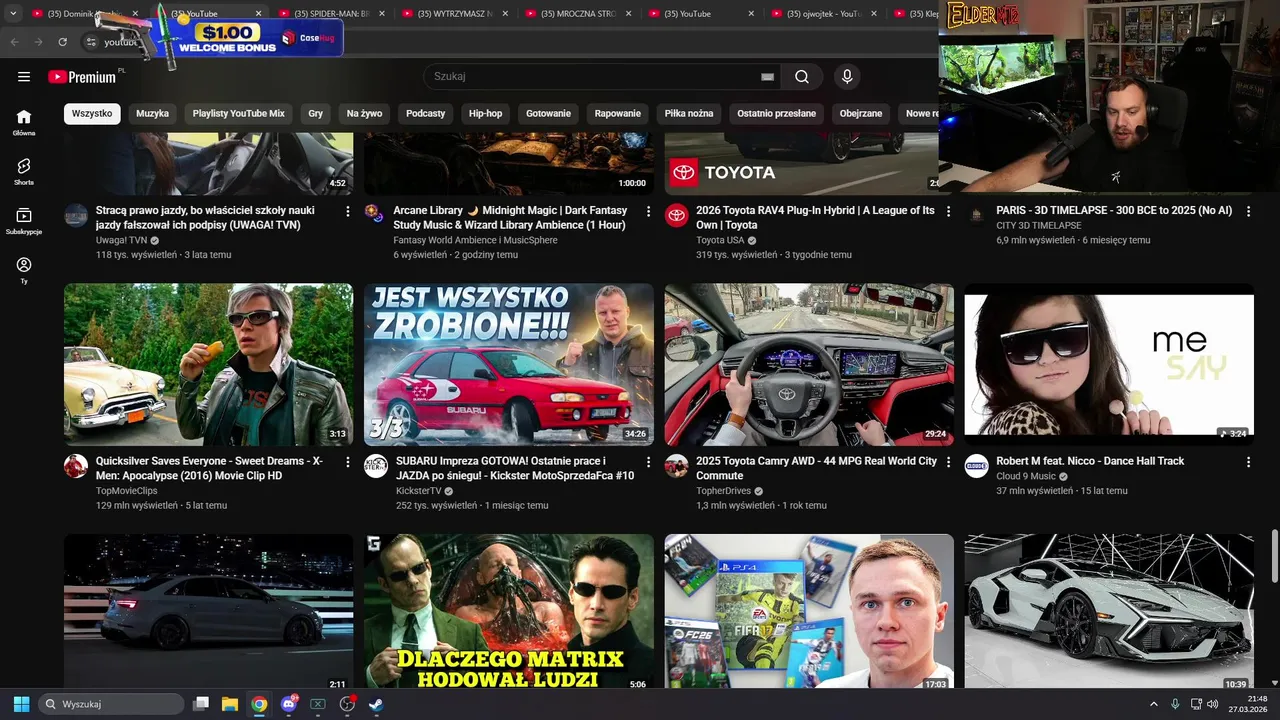Play the Quicksilver Saves Everyone thumbnail

(208, 364)
